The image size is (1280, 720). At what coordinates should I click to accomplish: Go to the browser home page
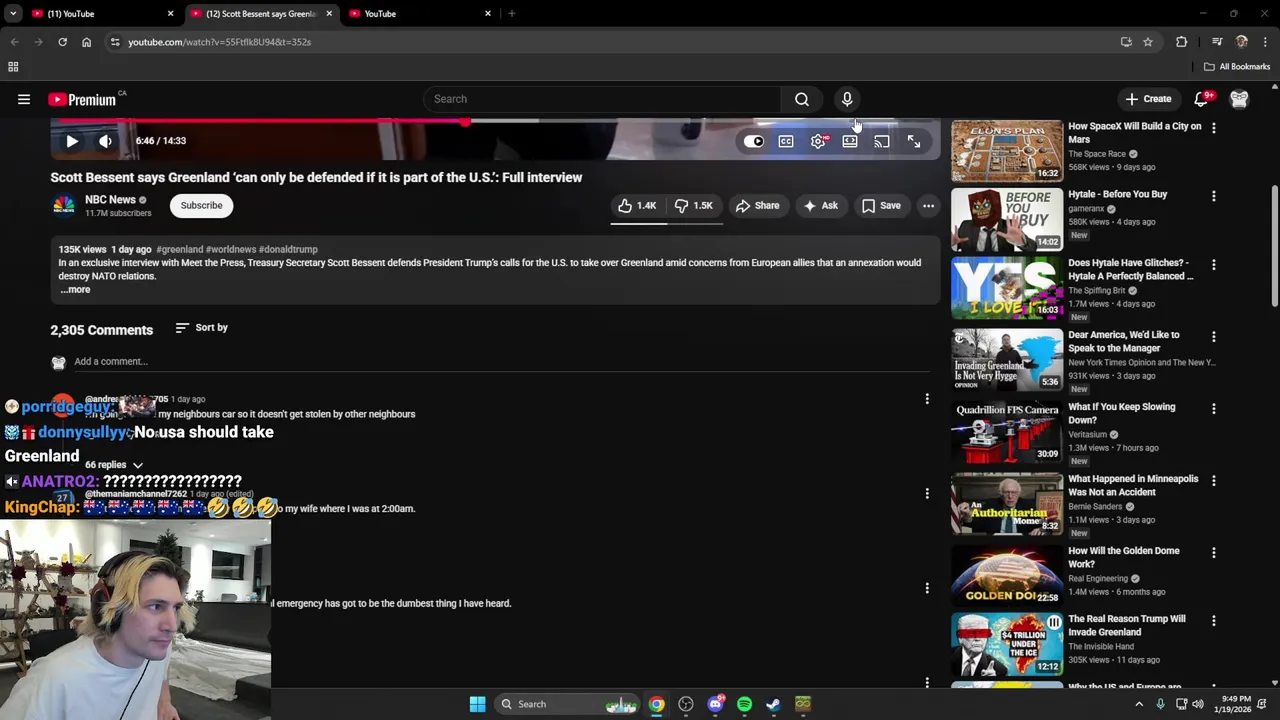tap(86, 42)
